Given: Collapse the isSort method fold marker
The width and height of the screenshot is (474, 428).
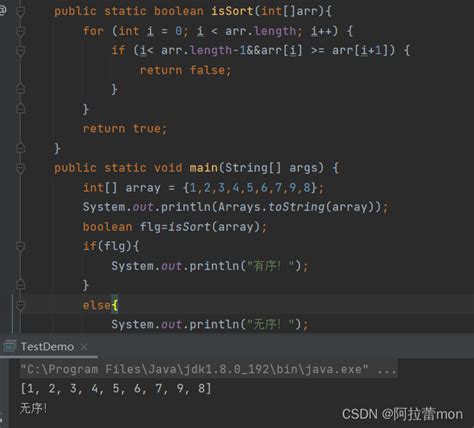Looking at the screenshot, I should pos(20,12).
